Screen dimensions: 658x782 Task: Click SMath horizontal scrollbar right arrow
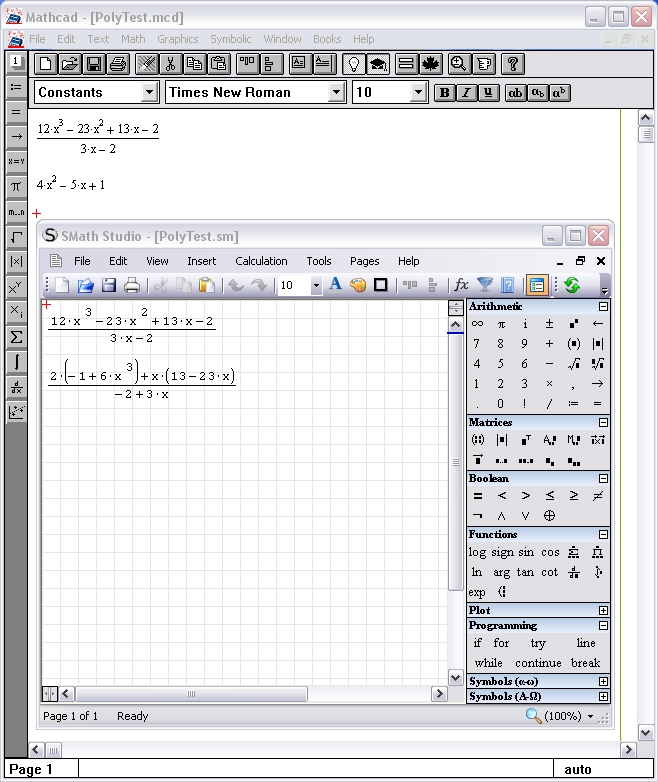point(439,693)
